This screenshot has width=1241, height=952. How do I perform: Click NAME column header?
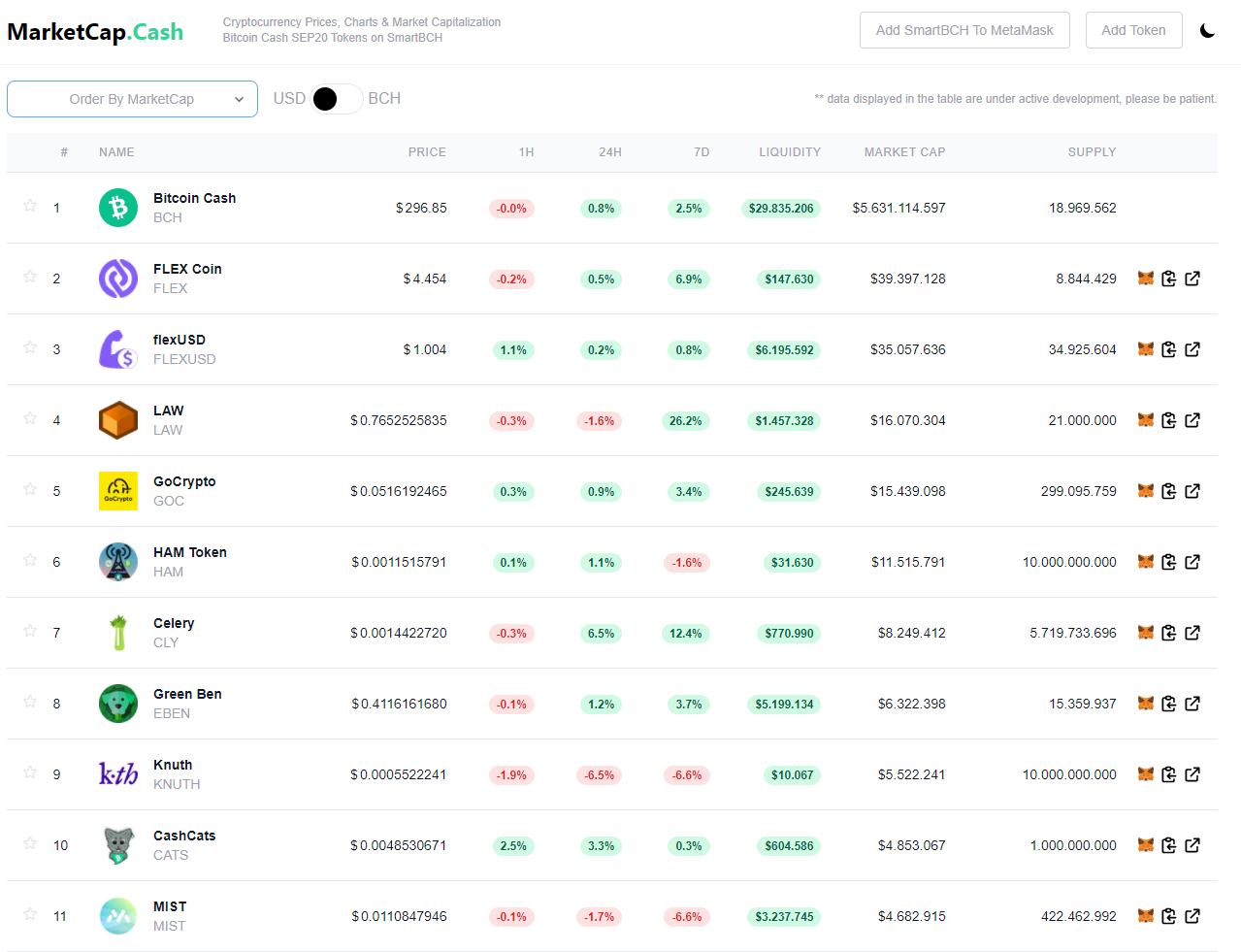(x=116, y=152)
